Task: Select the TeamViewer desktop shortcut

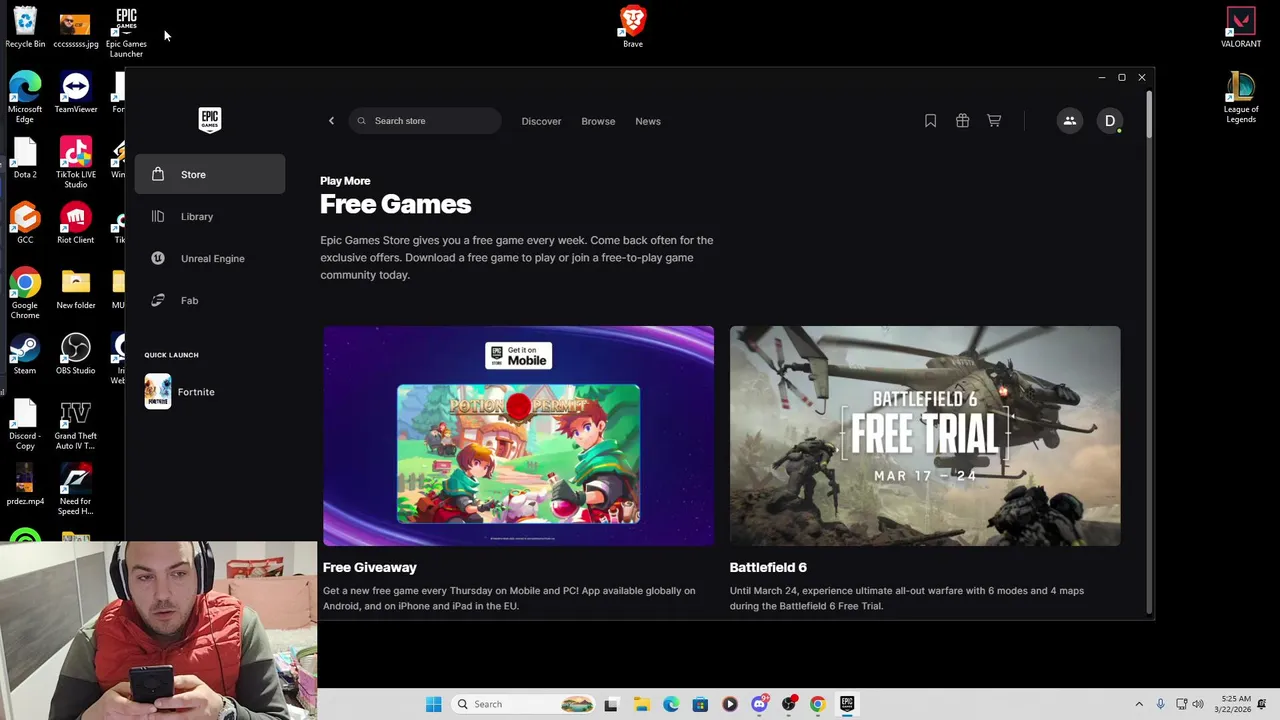Action: pyautogui.click(x=76, y=93)
